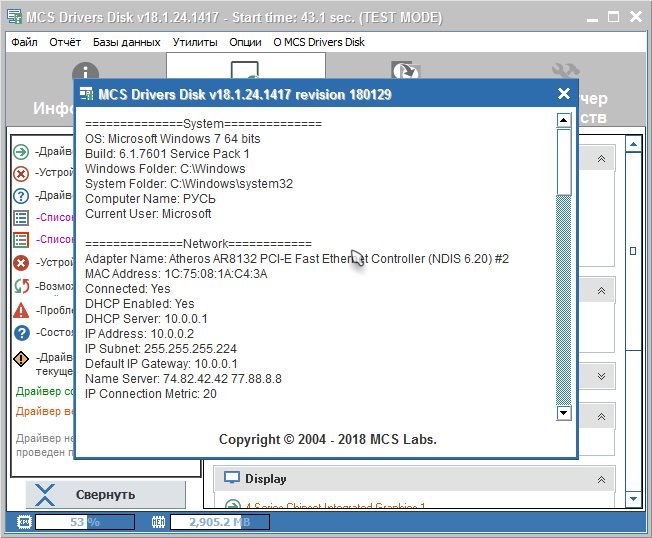Click the green arrow driver legend icon
Screen dimensions: 652x538
pyautogui.click(x=21, y=152)
